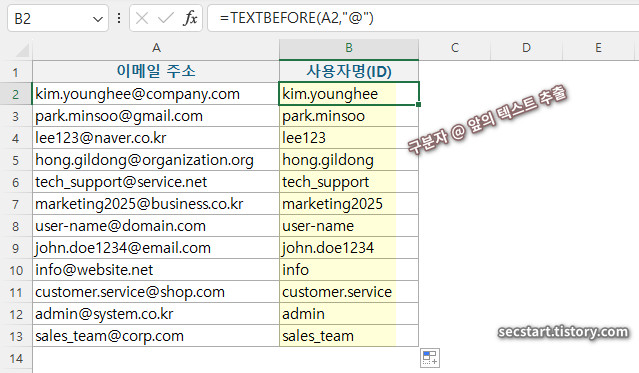639x373 pixels.
Task: Select cell sales_team@corp.com
Action: (156, 336)
